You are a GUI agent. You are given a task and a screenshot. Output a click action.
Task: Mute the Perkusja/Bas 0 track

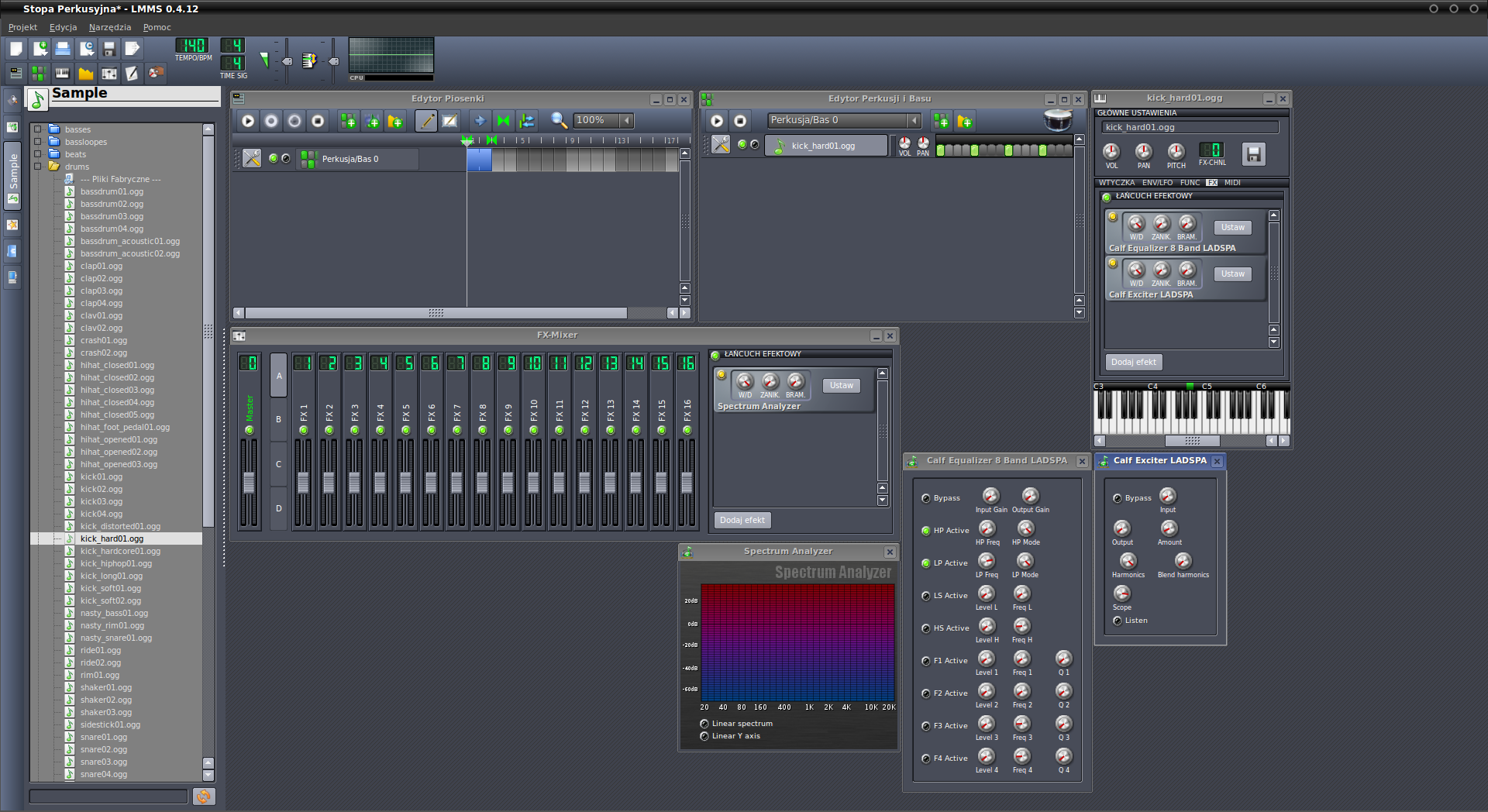[x=274, y=158]
